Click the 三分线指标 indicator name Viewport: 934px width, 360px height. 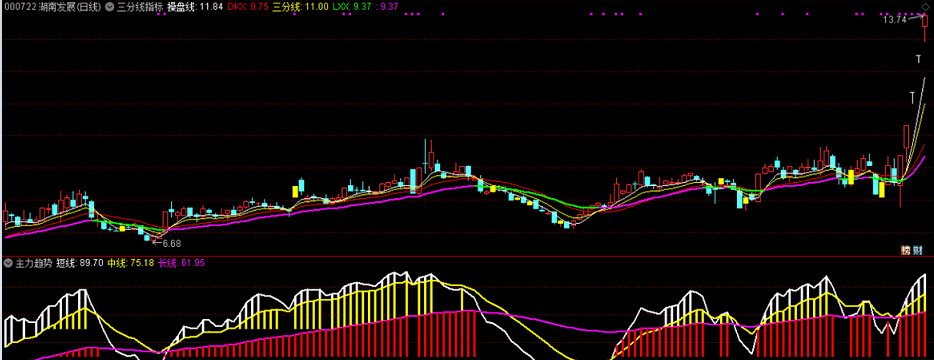tap(139, 7)
